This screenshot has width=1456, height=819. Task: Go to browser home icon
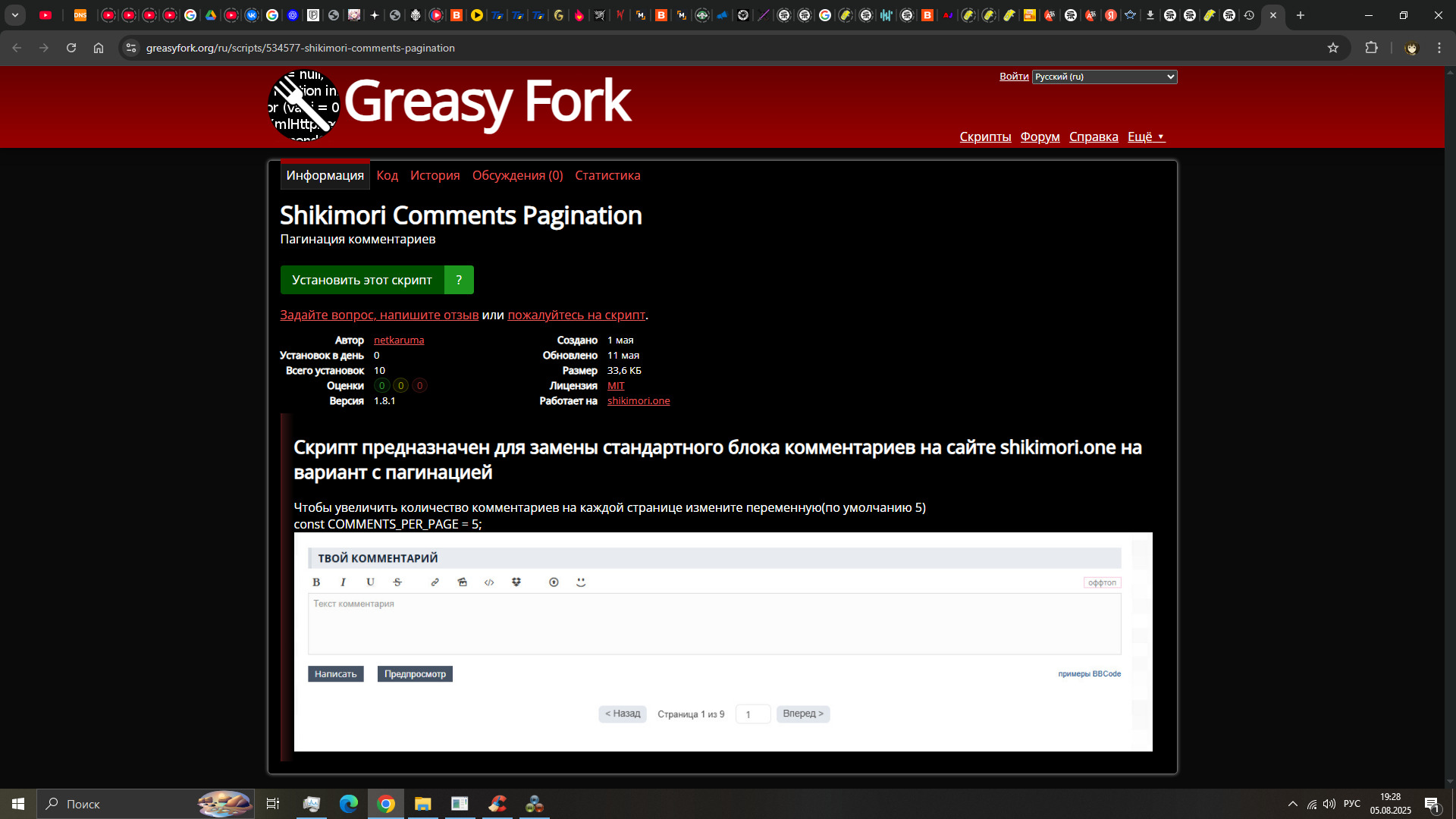tap(99, 48)
